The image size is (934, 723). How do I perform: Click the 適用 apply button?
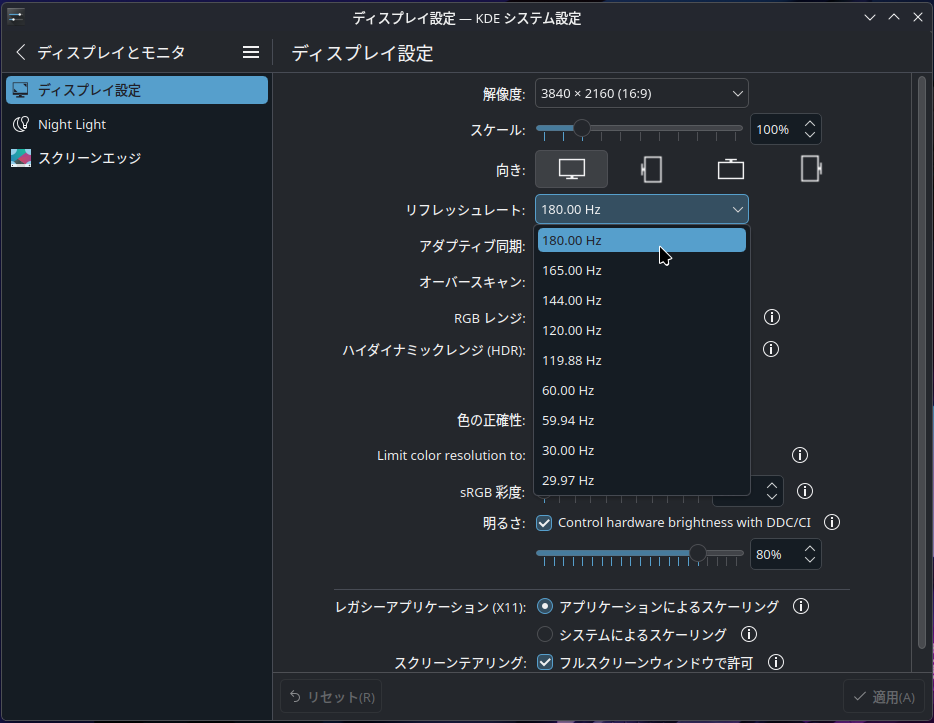coord(883,696)
